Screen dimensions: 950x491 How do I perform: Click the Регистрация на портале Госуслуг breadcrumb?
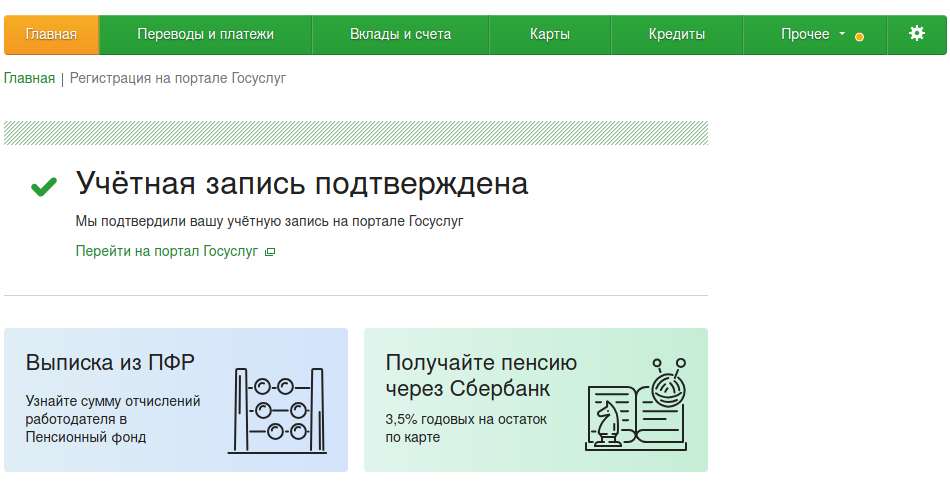pos(178,78)
